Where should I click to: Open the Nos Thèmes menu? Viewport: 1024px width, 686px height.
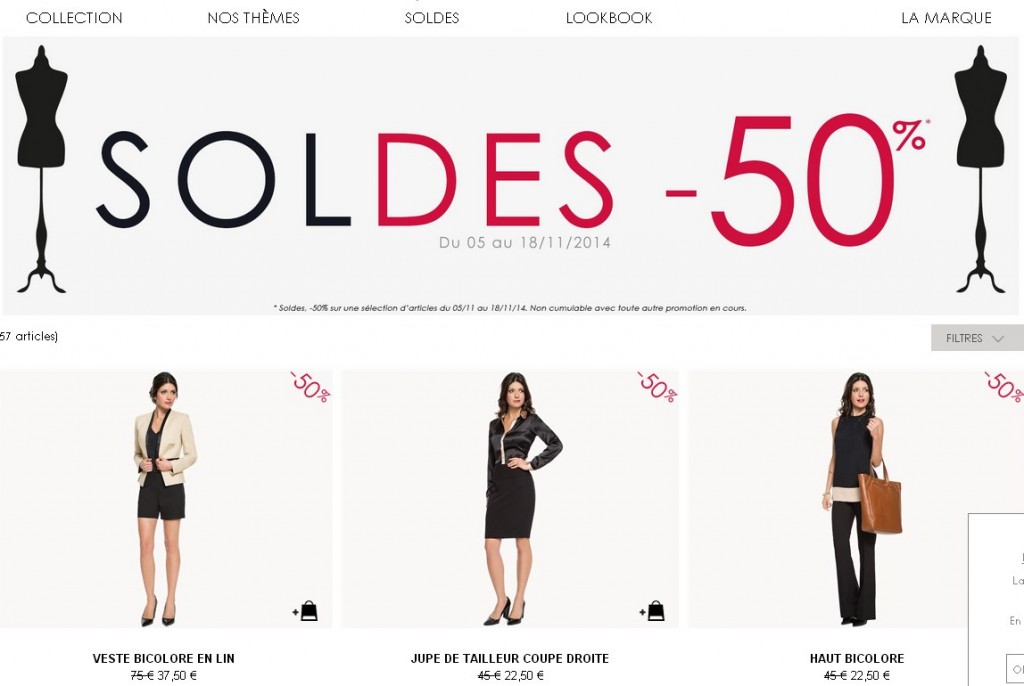(x=253, y=18)
